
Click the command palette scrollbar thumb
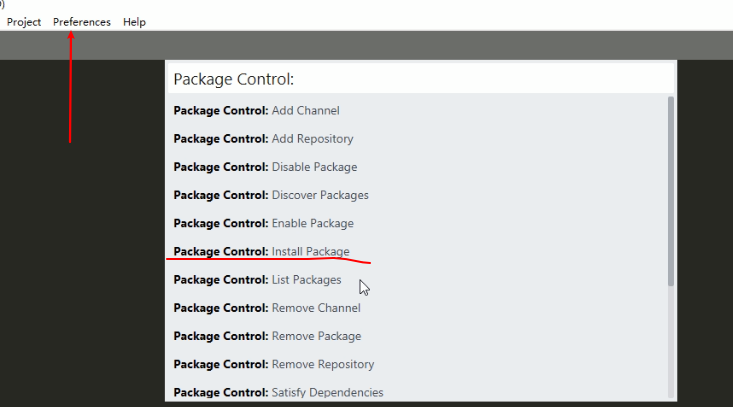pyautogui.click(x=671, y=190)
